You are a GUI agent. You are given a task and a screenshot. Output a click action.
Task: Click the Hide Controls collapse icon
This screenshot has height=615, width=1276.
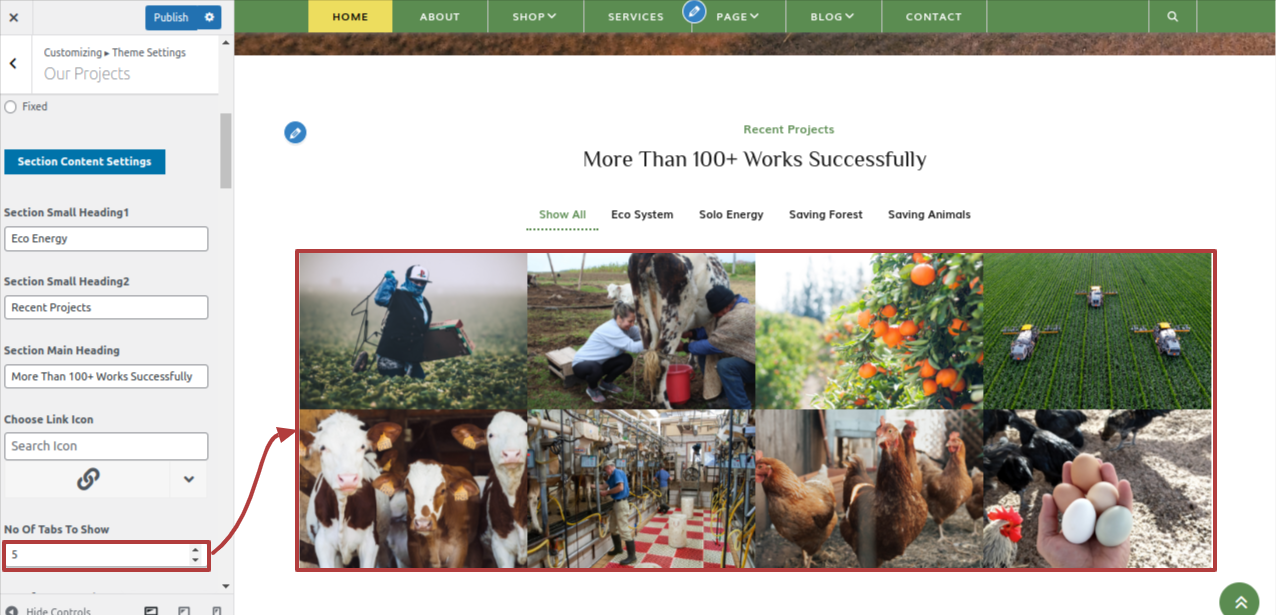click(11, 610)
